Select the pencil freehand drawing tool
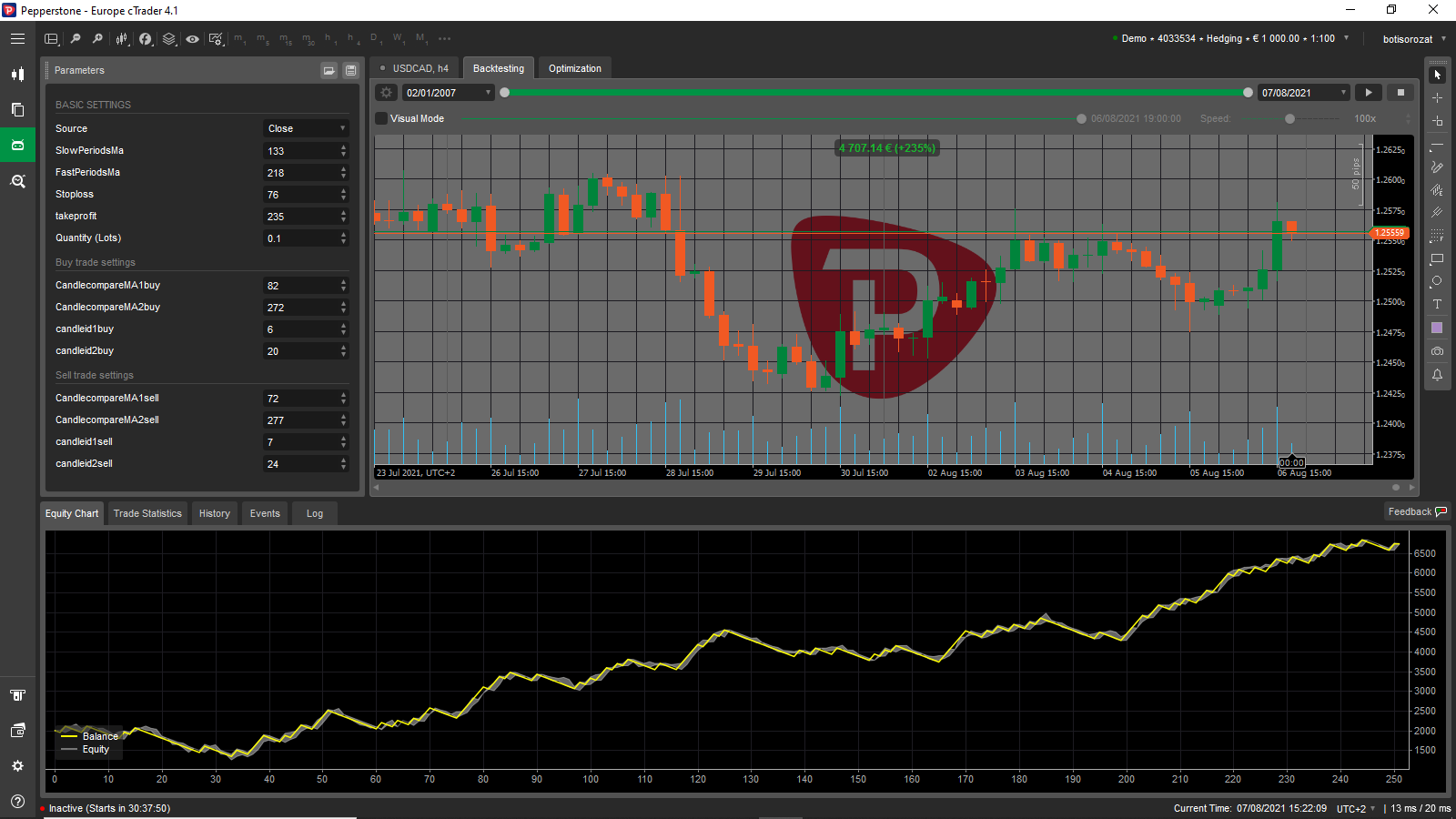 [x=1437, y=167]
